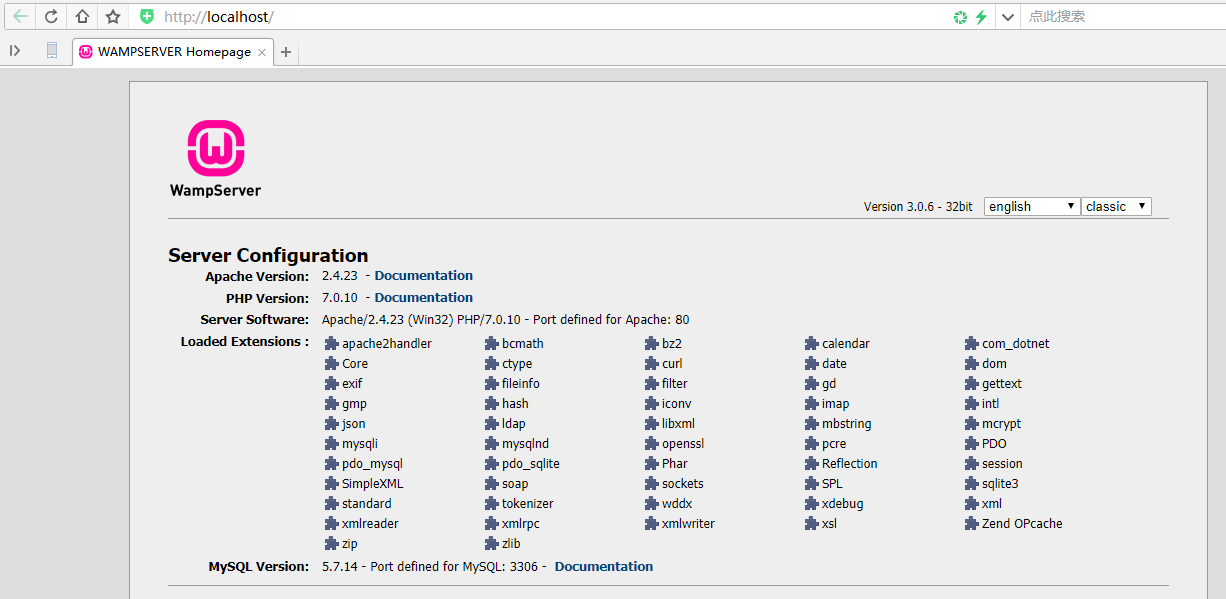Click the 'xmlwriter' extension name
Screen dimensions: 1226x599
tap(688, 524)
